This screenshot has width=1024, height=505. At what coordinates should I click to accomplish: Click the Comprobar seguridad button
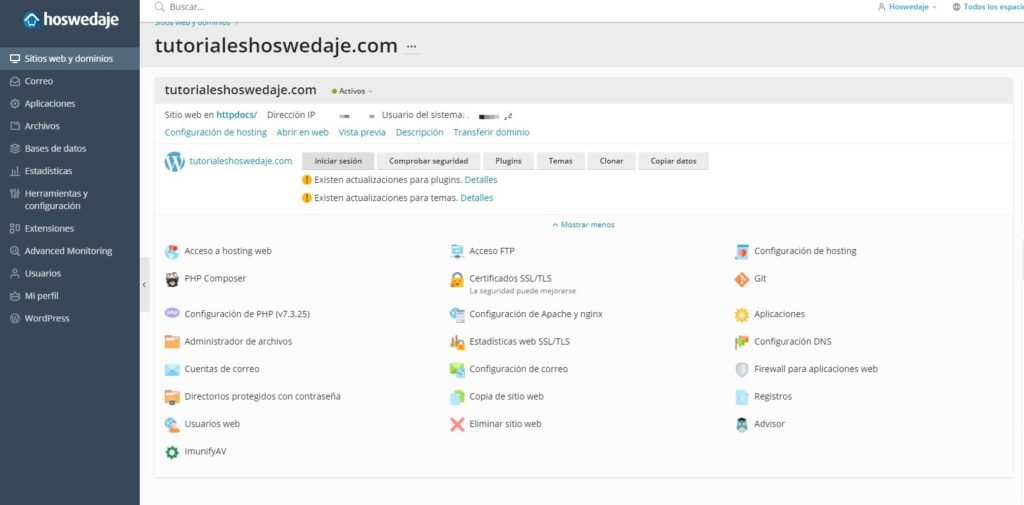428,161
